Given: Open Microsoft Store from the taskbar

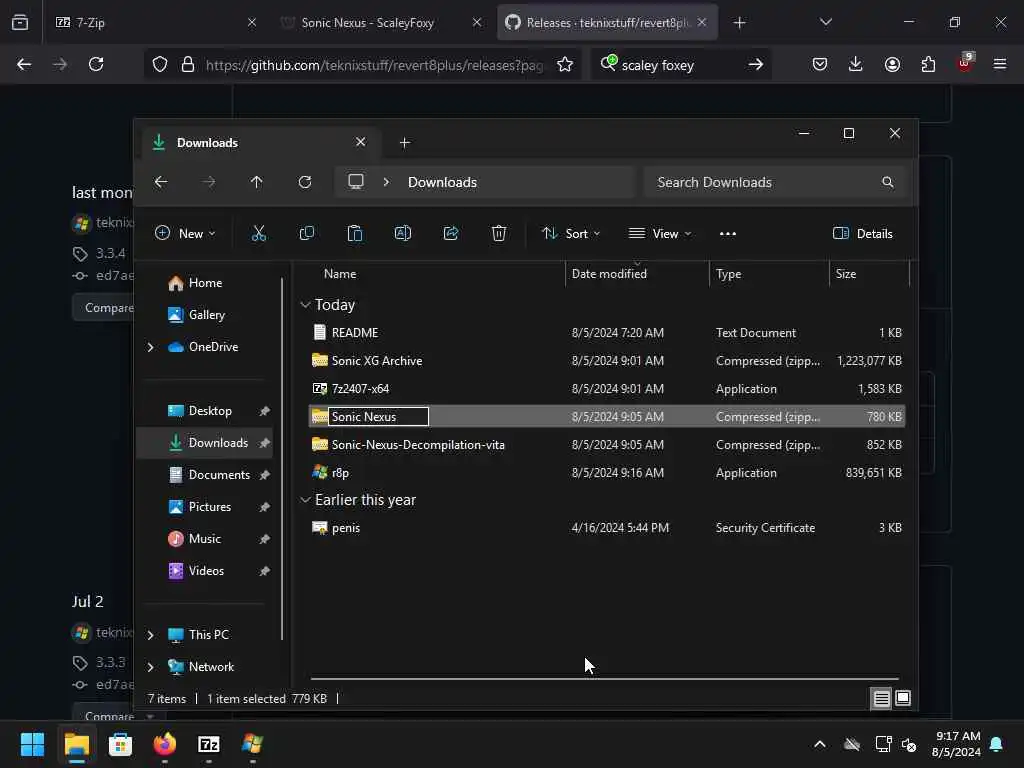Looking at the screenshot, I should tap(120, 744).
